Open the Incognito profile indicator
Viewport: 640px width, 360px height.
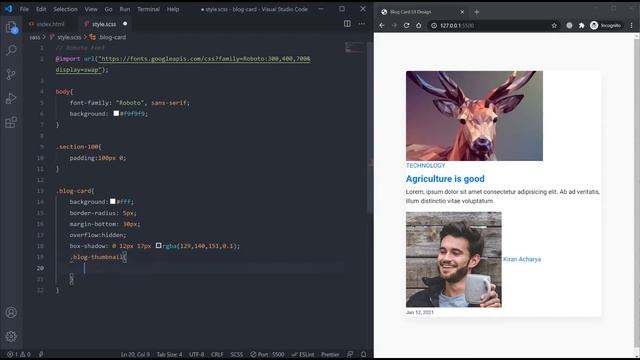coord(606,25)
